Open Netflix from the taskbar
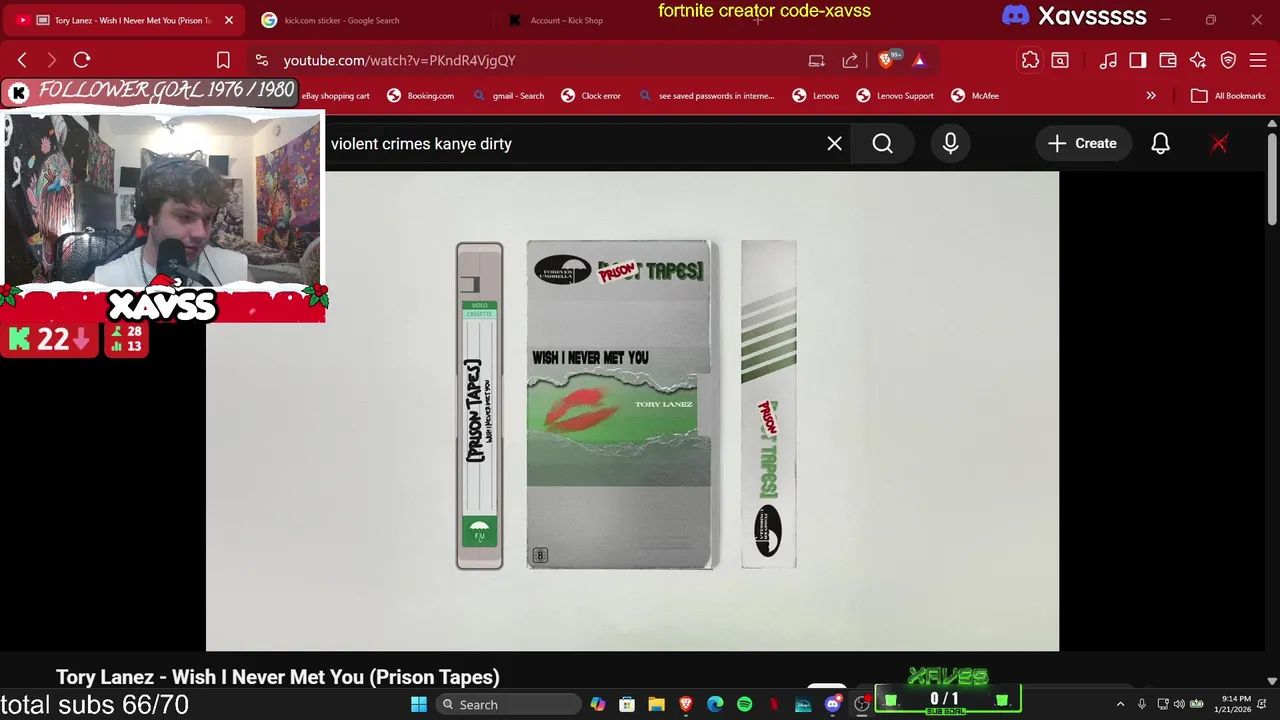1280x720 pixels. (774, 704)
